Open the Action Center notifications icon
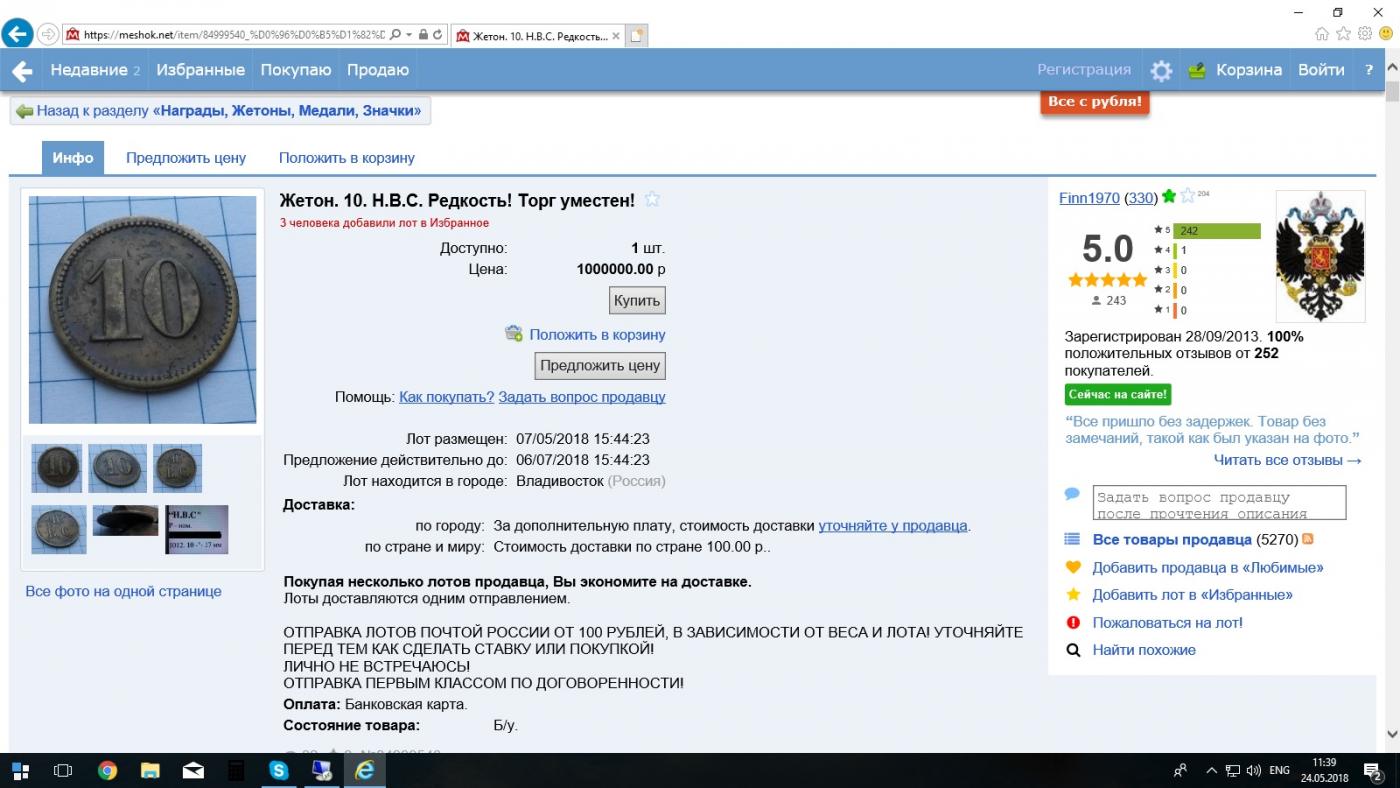The width and height of the screenshot is (1400, 788). (1373, 771)
